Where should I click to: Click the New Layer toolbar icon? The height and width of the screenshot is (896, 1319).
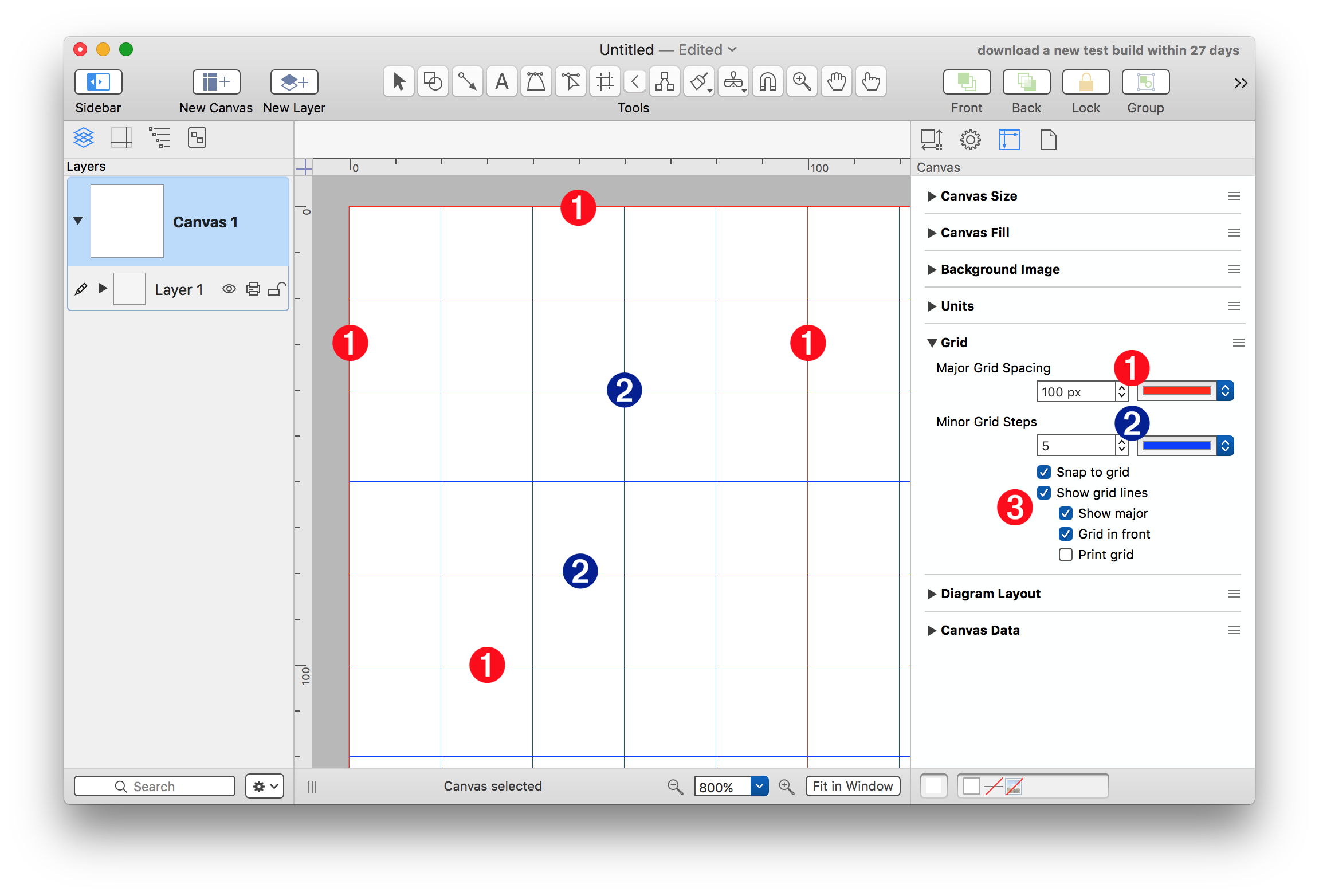(x=294, y=82)
